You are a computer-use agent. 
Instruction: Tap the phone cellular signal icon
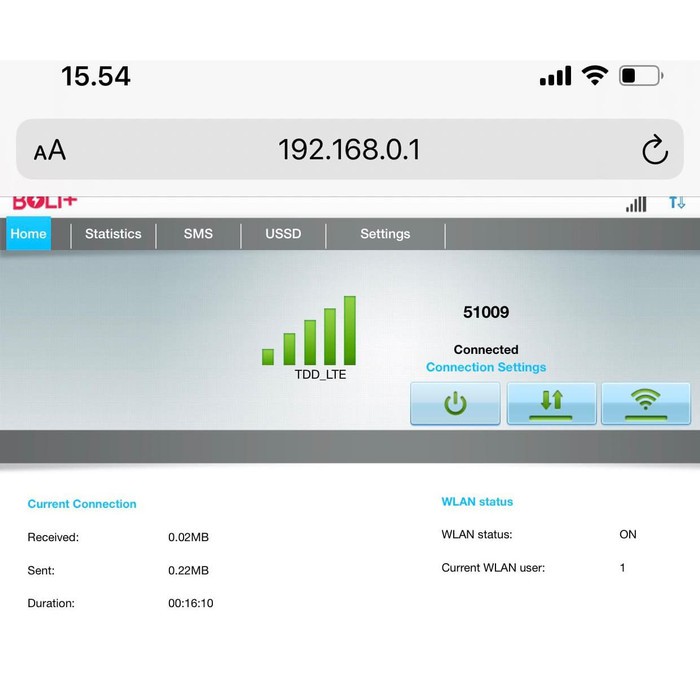coord(555,76)
